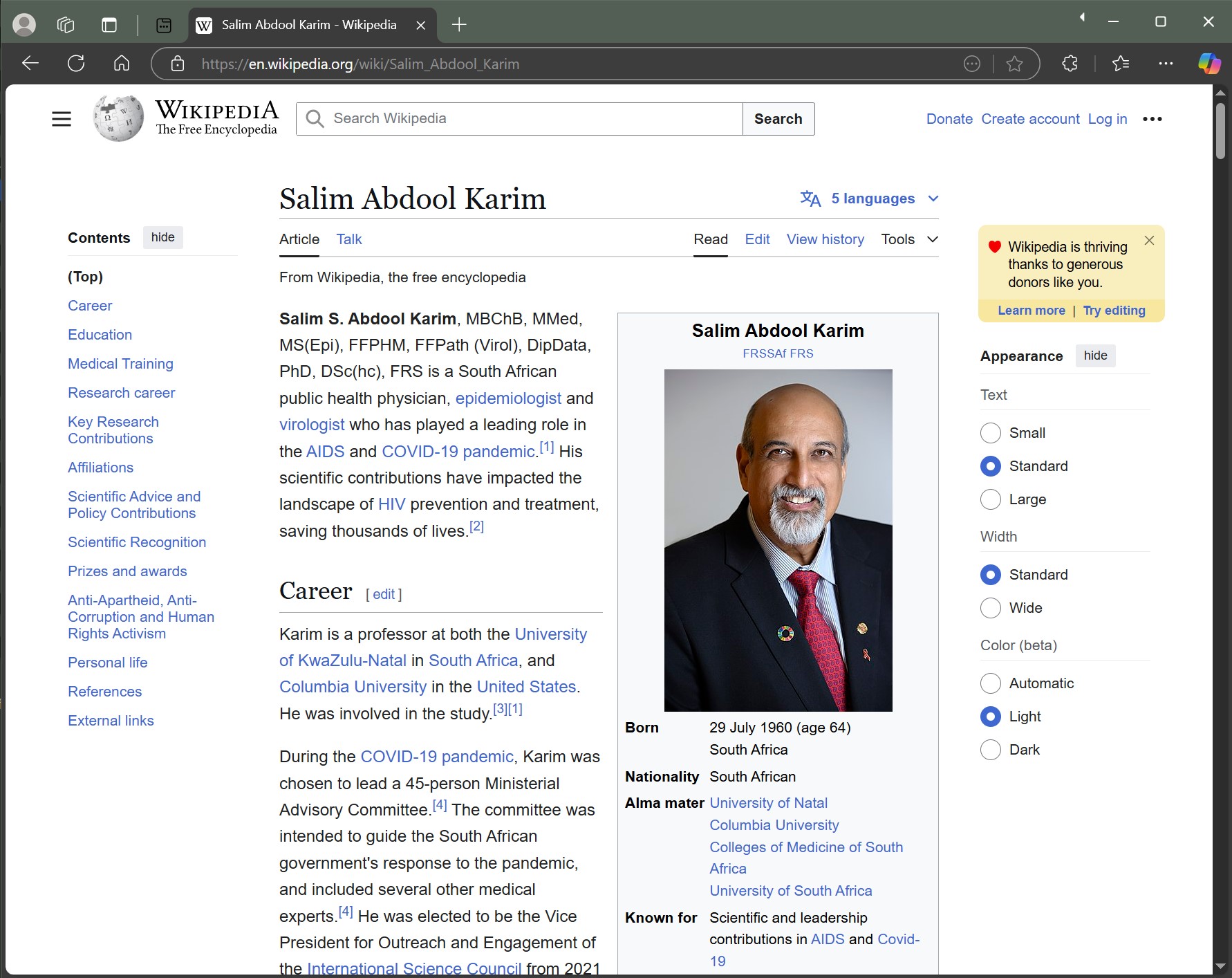
Task: Dismiss the donor thanks notice
Action: 1149,240
